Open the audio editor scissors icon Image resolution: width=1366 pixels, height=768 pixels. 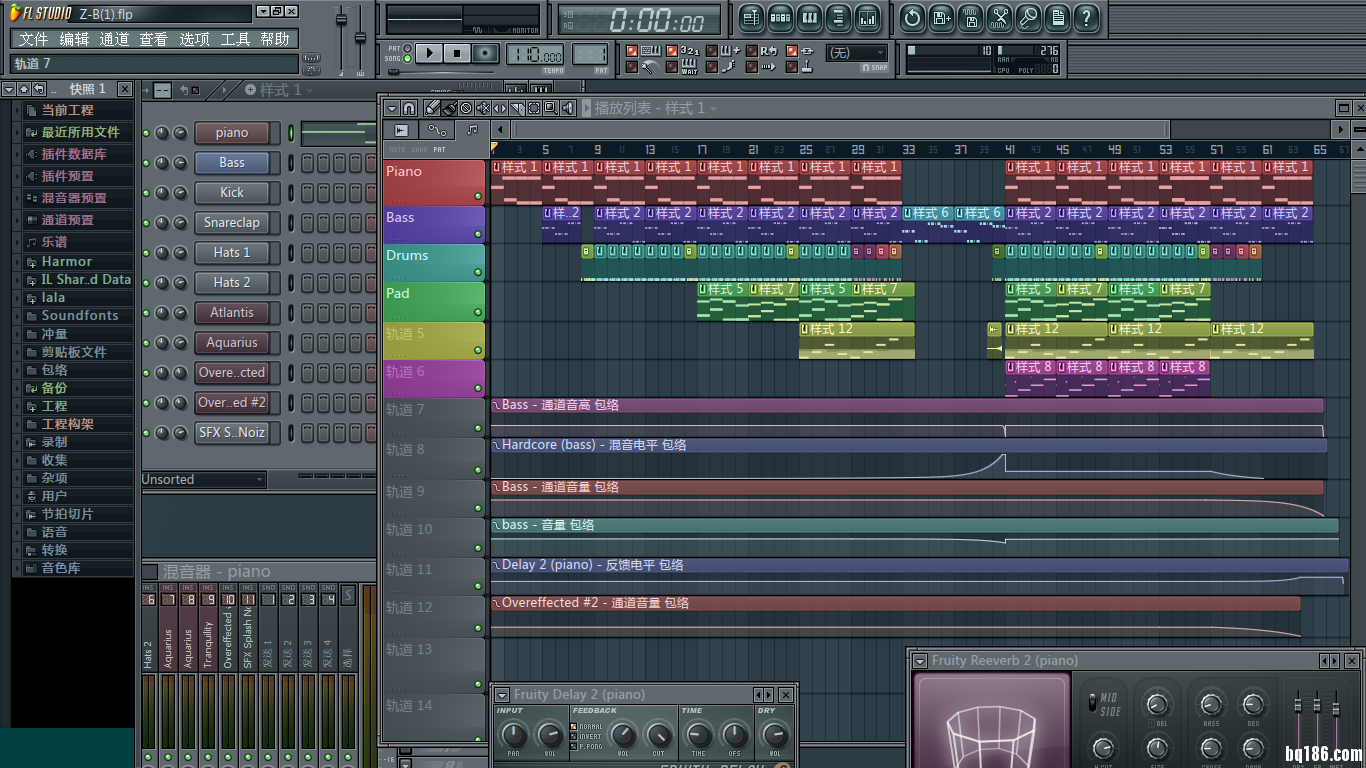click(999, 18)
